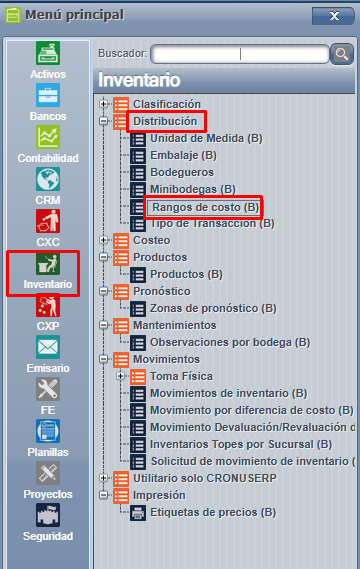Focus the Buscador search field
The width and height of the screenshot is (360, 569).
(240, 54)
